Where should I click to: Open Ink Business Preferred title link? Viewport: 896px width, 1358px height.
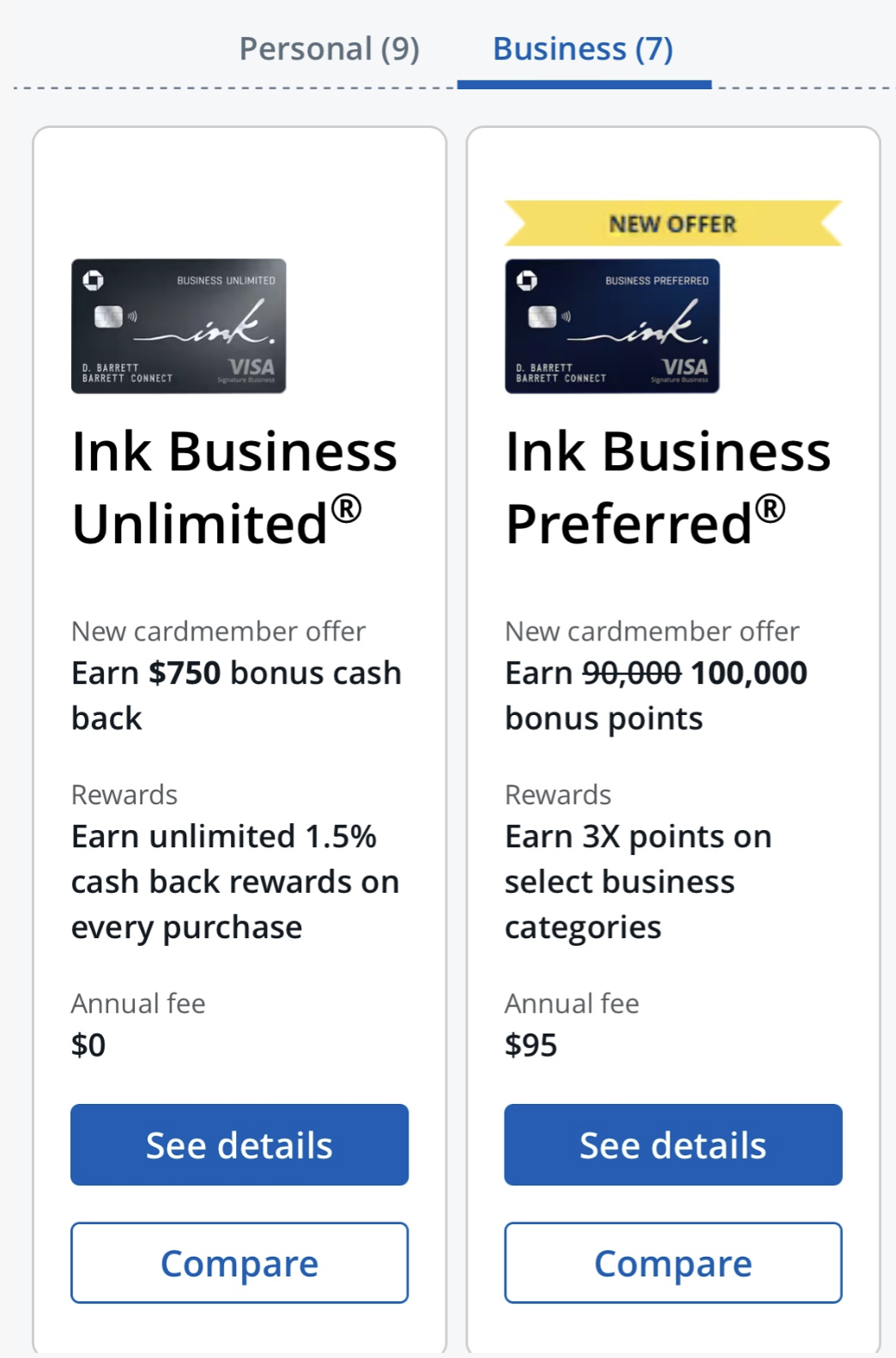pyautogui.click(x=667, y=487)
